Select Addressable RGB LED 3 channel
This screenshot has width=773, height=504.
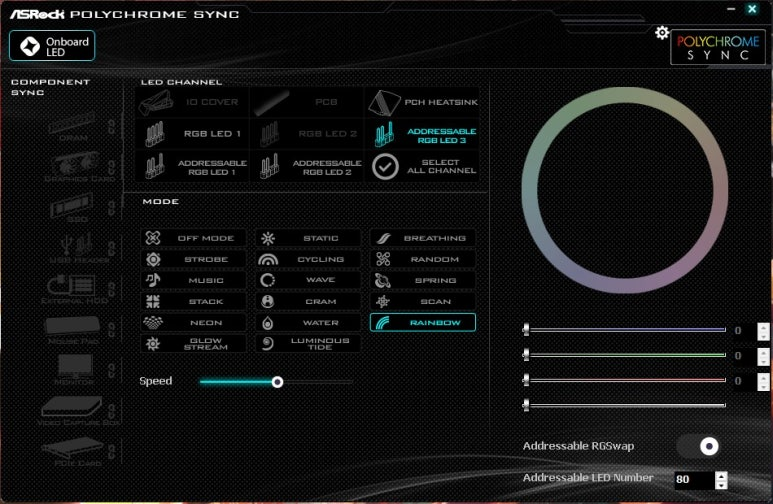tap(422, 135)
